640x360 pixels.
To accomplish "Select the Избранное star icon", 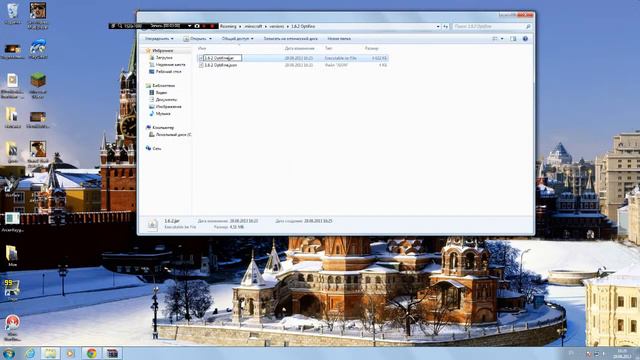I will click(148, 51).
